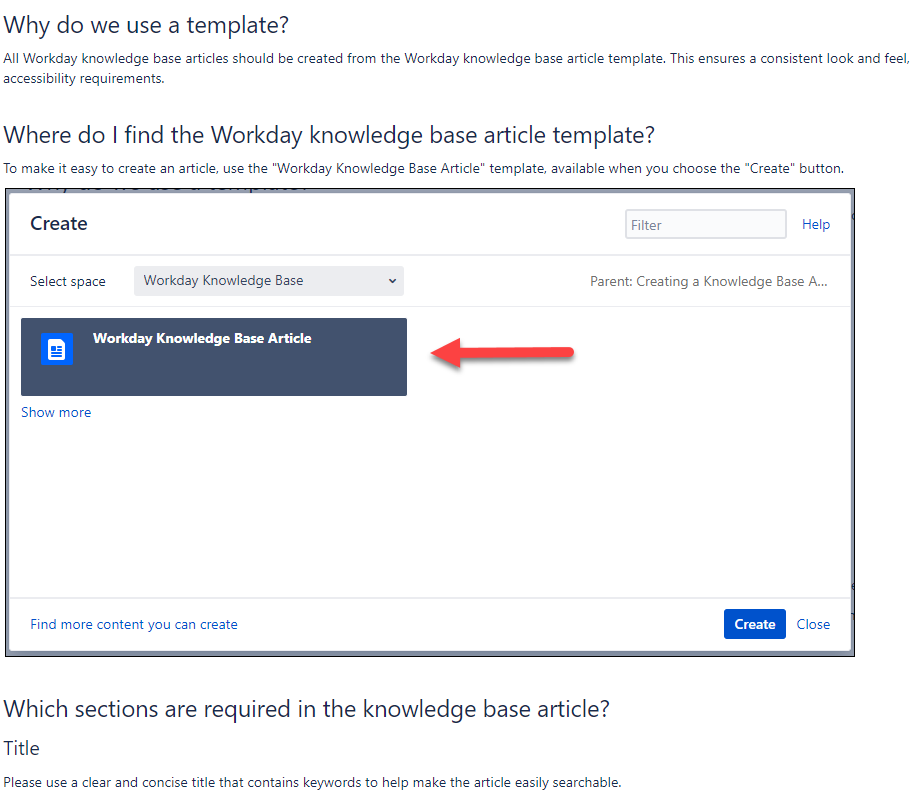Click paragraph starting 'All Workday knowledge base articles'
912x803 pixels.
456,69
